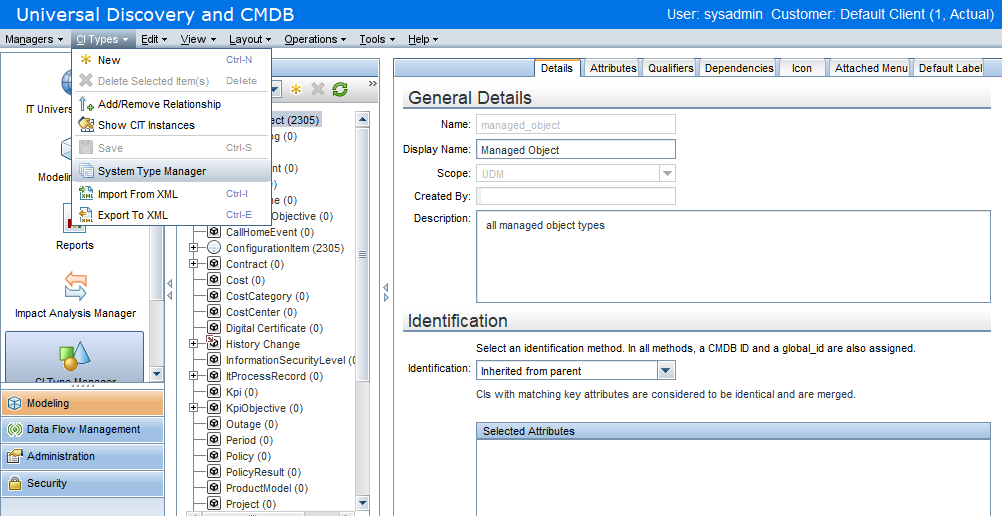Open the Managers menu
The width and height of the screenshot is (1002, 516).
tap(34, 39)
